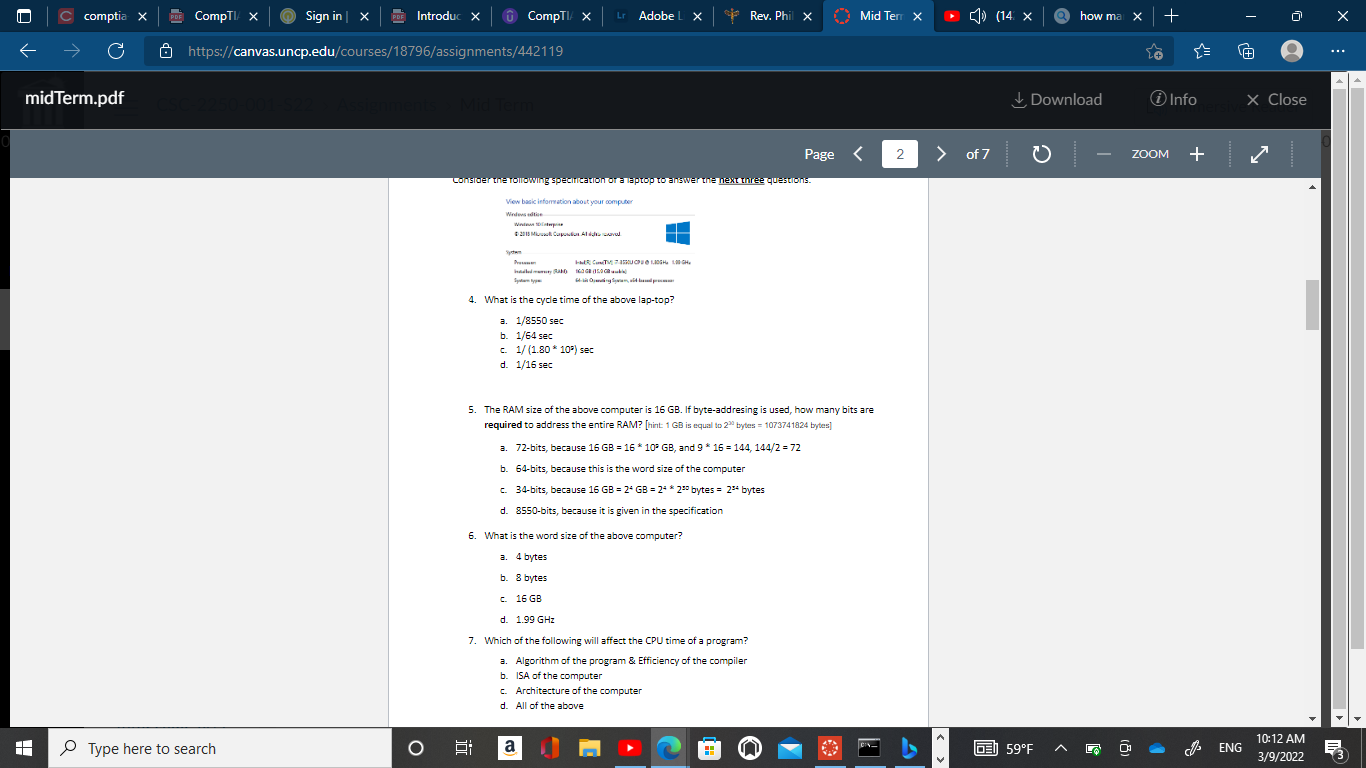Open Amazon from the taskbar
The height and width of the screenshot is (768, 1366).
click(x=508, y=748)
